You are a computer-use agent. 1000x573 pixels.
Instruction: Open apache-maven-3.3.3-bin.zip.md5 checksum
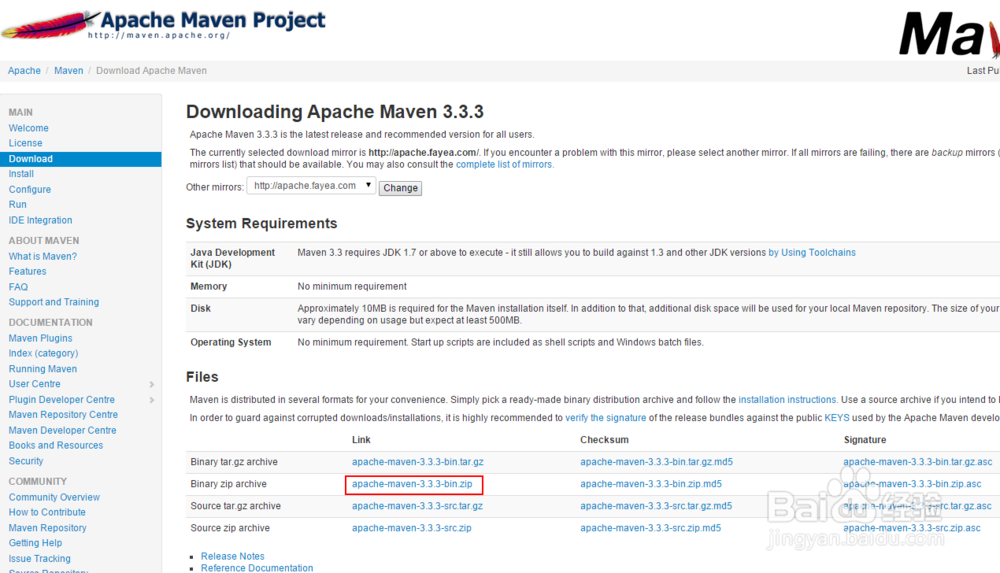click(x=651, y=484)
